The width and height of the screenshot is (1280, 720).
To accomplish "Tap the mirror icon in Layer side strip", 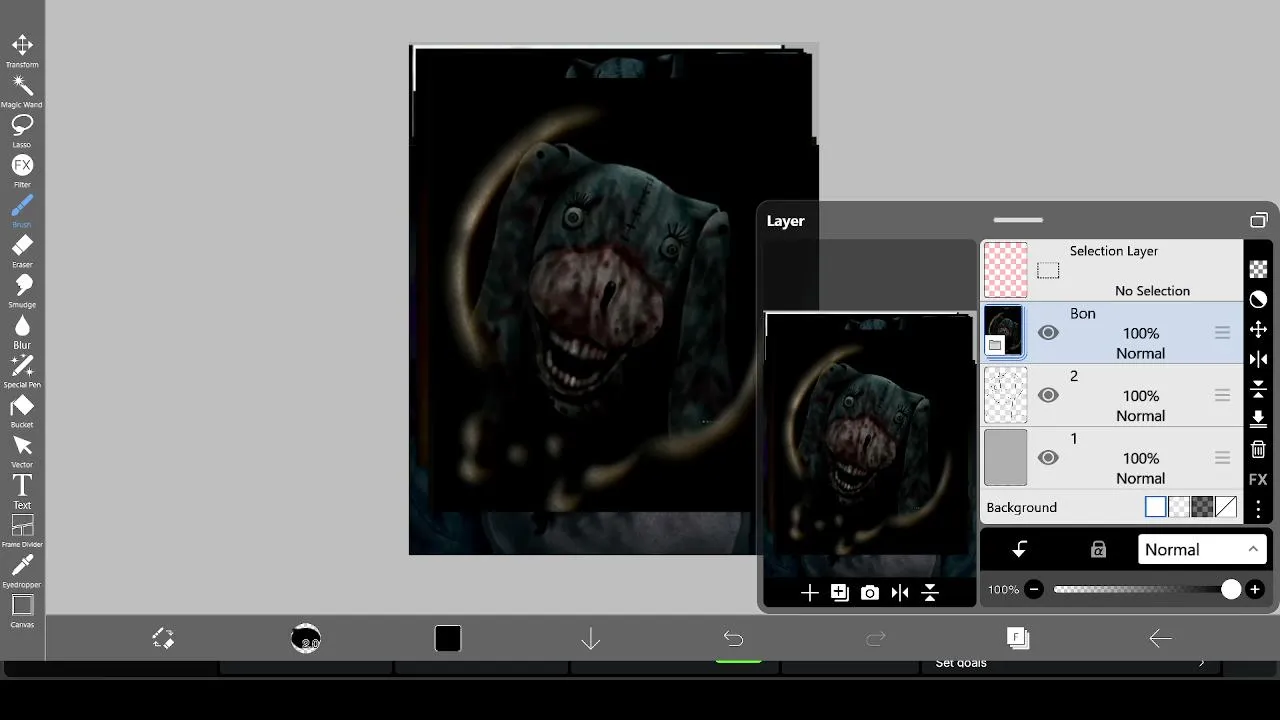I will [x=1259, y=359].
